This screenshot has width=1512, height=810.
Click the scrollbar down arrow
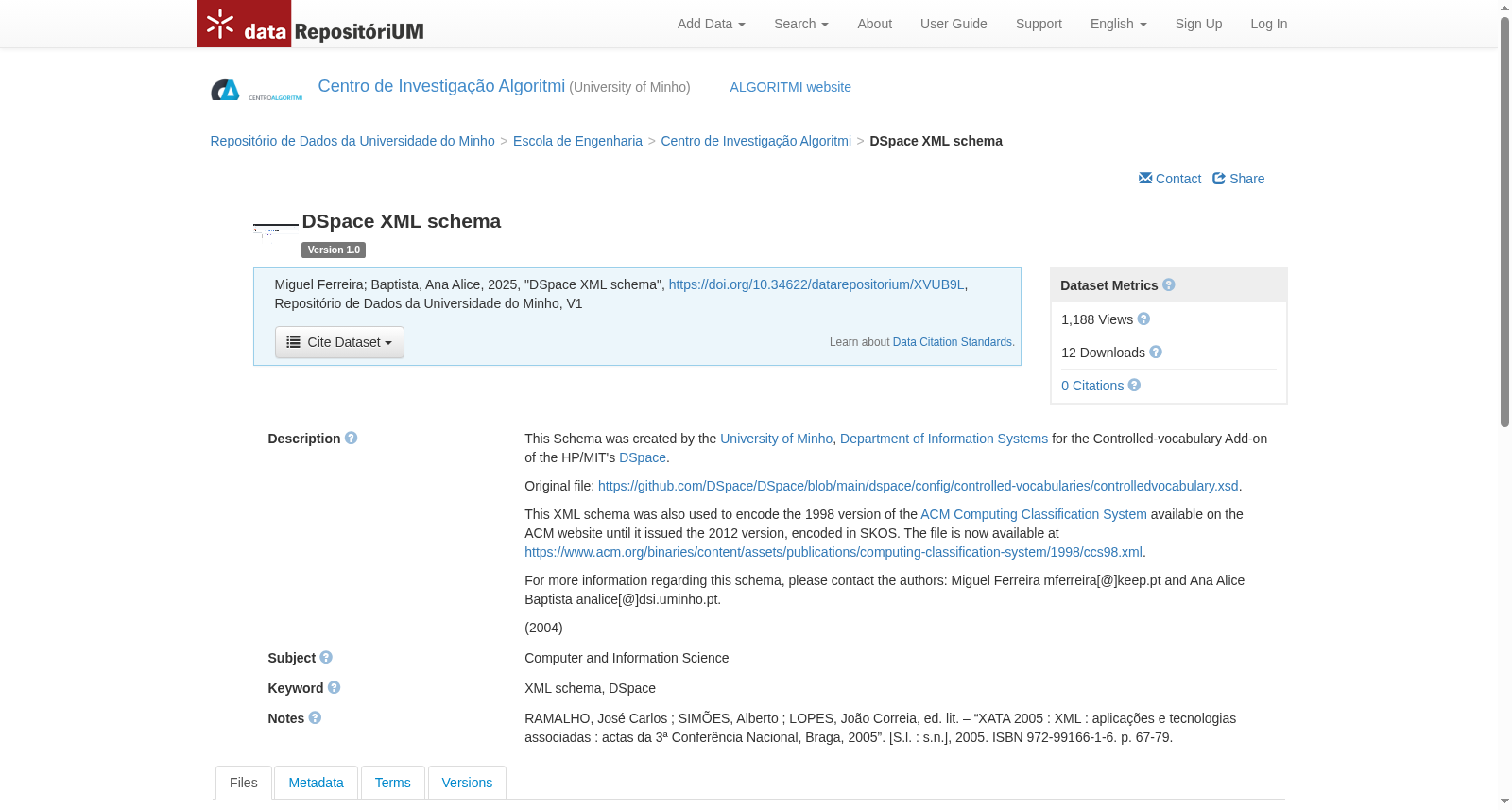pyautogui.click(x=1504, y=801)
